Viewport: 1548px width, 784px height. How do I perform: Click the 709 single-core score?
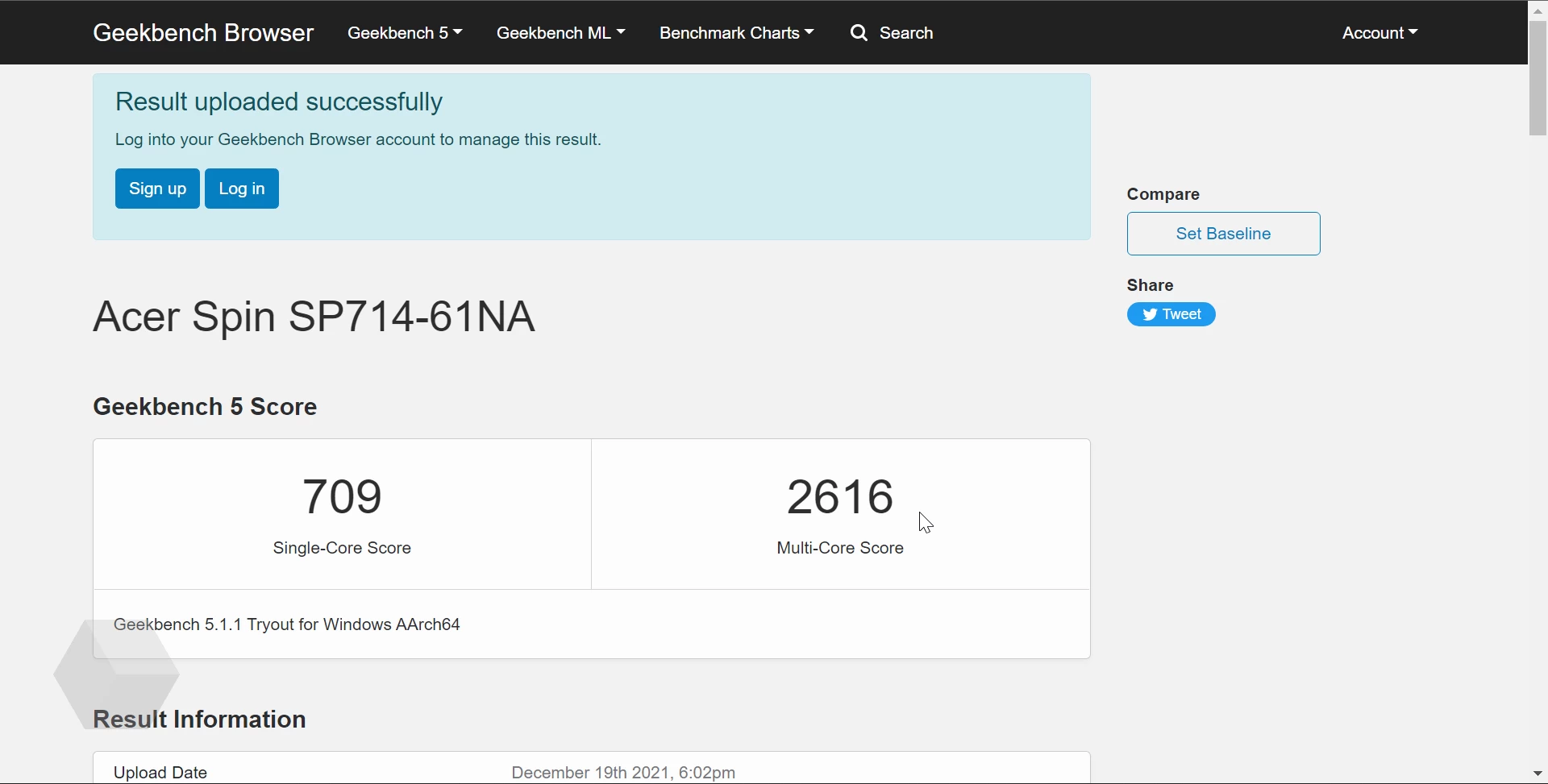coord(342,496)
